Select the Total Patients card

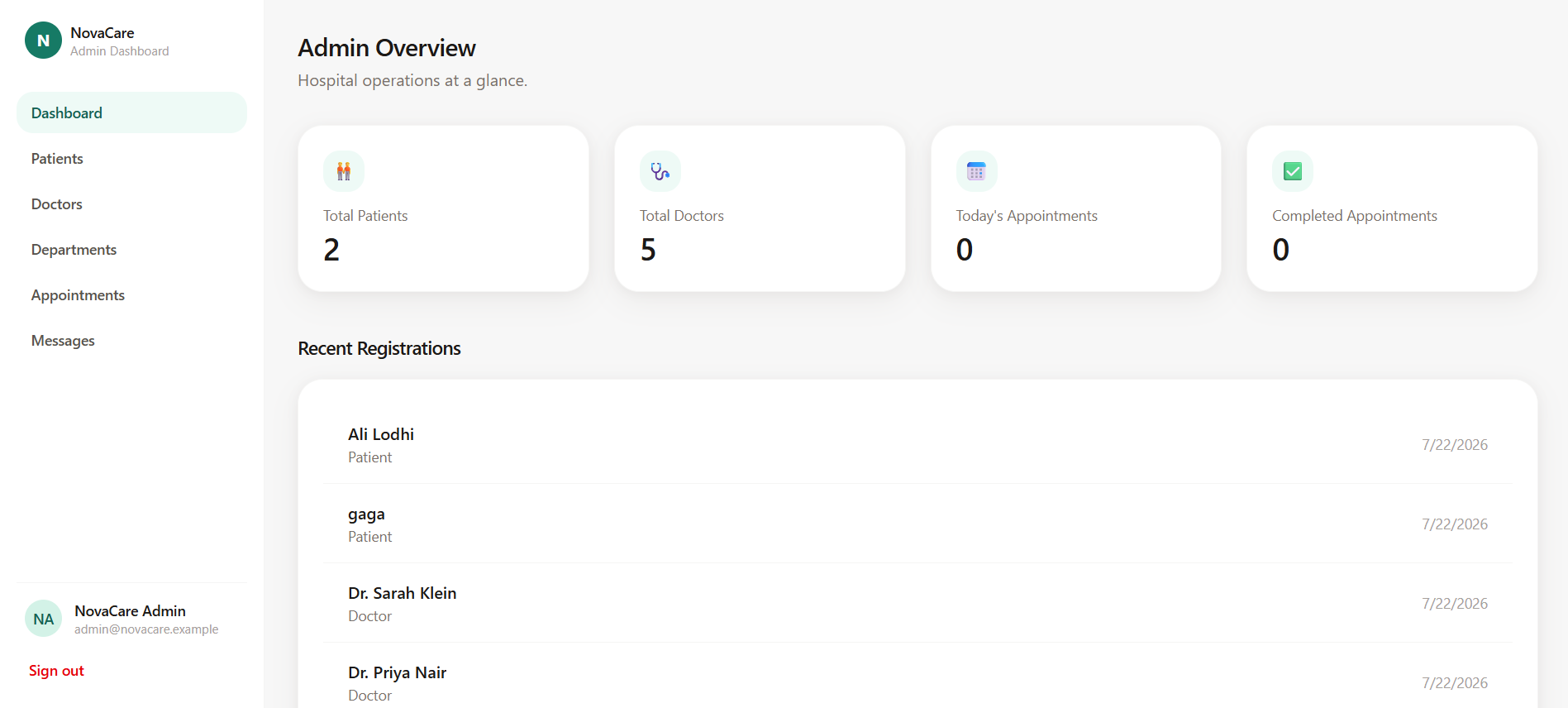click(x=443, y=208)
